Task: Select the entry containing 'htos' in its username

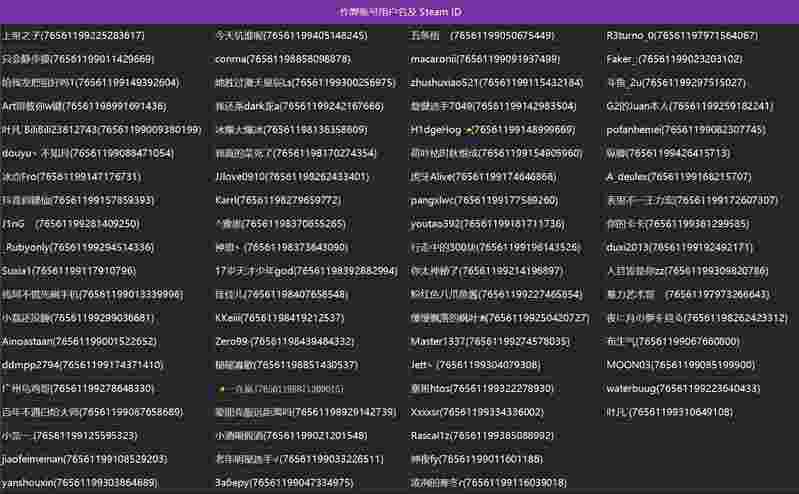Action: point(482,388)
